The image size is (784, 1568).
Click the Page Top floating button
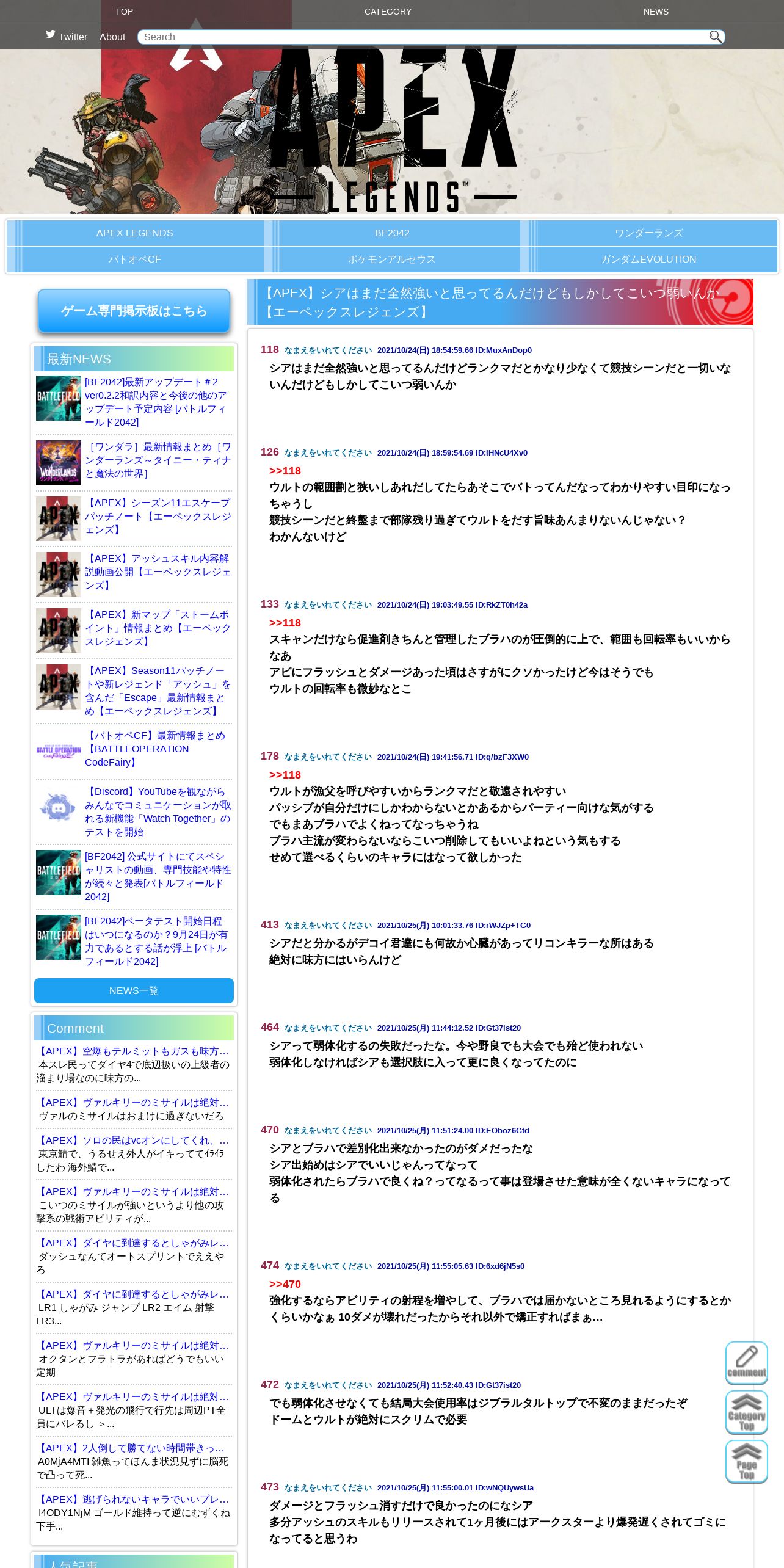coord(746,1462)
